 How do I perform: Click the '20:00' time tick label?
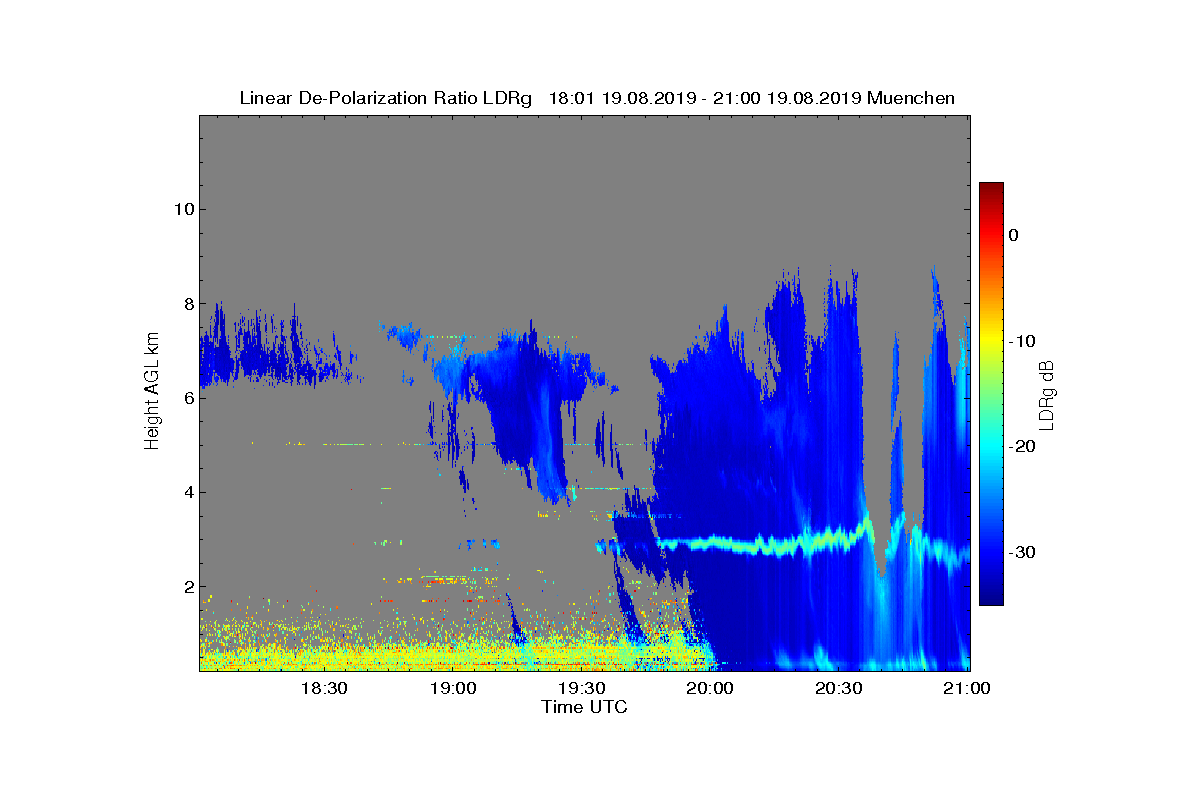coord(710,688)
